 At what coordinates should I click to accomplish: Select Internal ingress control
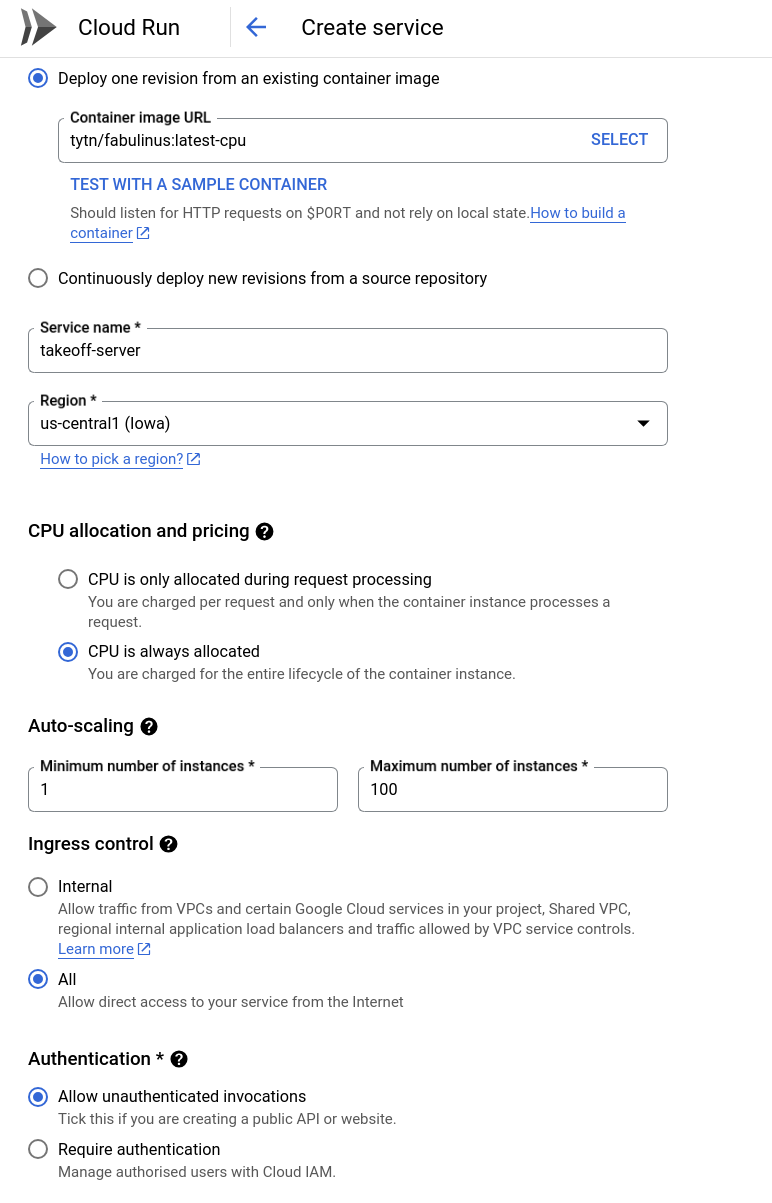[38, 887]
